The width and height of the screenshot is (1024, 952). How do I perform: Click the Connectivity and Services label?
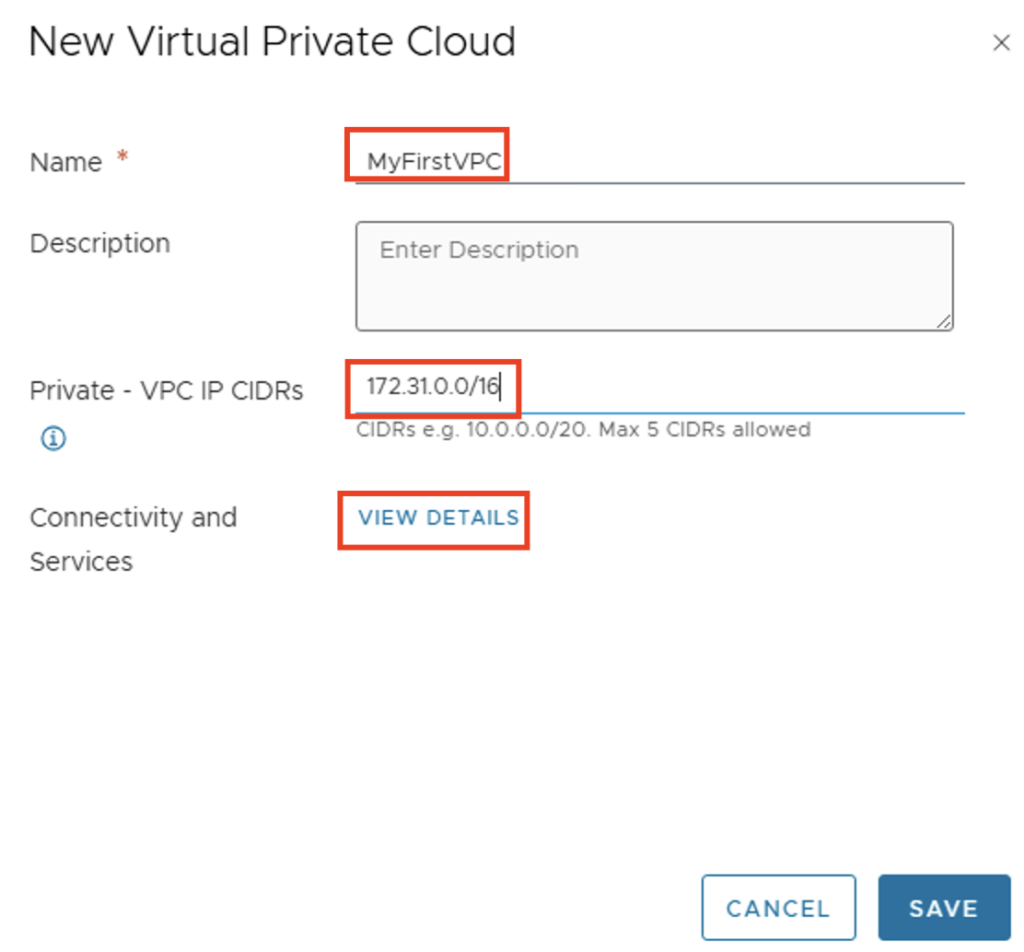pyautogui.click(x=132, y=539)
